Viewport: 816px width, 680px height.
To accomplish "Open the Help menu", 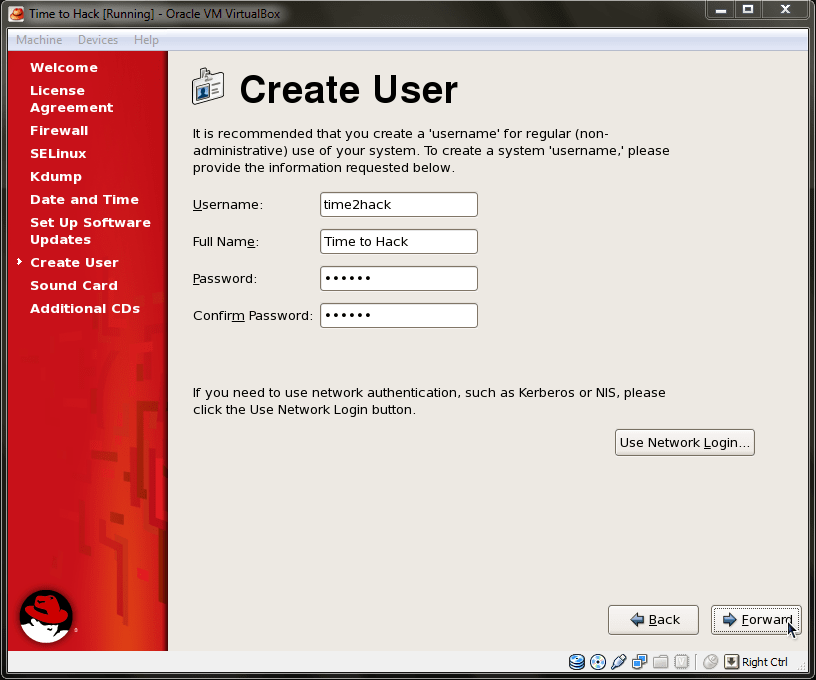I will tap(146, 40).
